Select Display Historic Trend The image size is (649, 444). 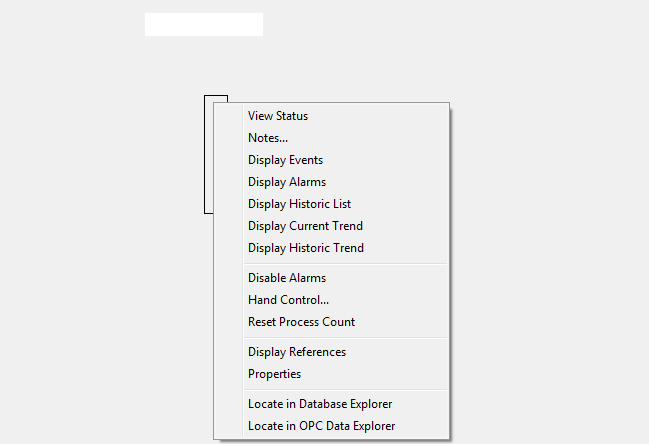click(306, 248)
